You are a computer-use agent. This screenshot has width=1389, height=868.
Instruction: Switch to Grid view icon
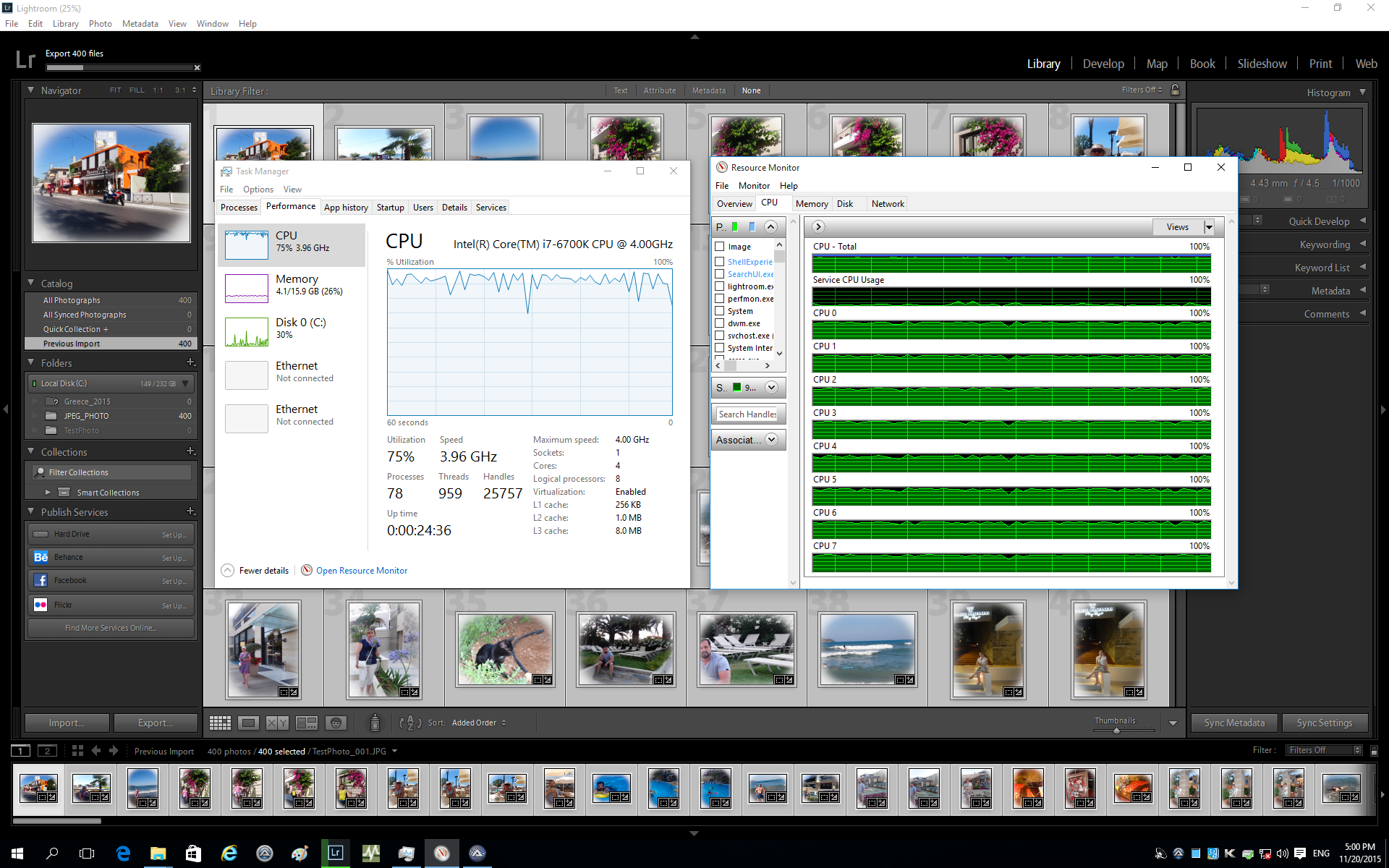point(220,723)
